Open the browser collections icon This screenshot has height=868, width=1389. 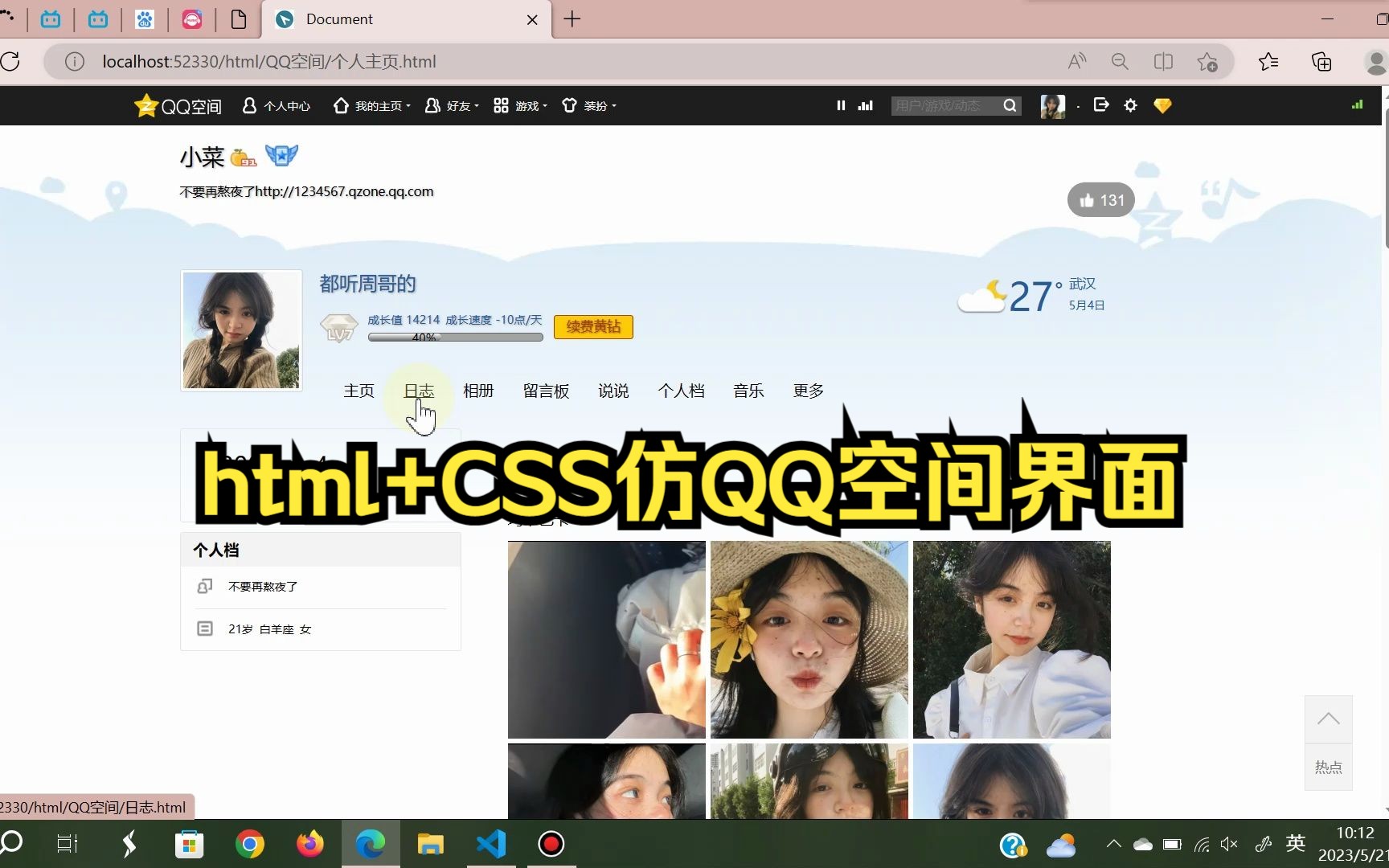click(1321, 61)
